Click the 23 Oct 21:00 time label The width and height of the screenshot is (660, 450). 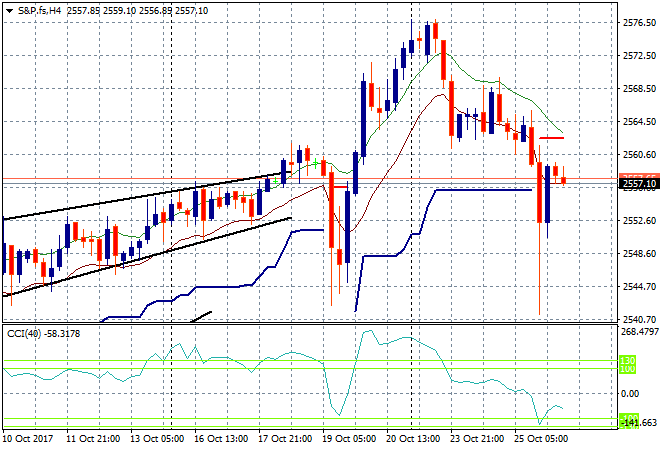[477, 439]
